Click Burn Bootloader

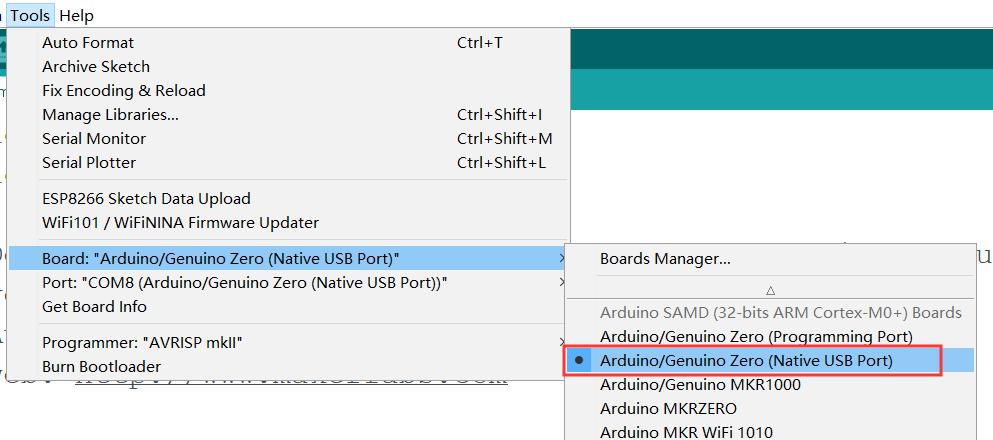coord(101,367)
